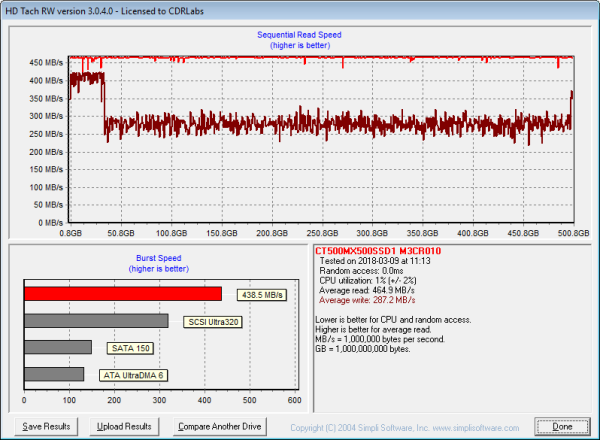This screenshot has height=440, width=600.
Task: Select the SCSI Ultra320 label box
Action: point(212,322)
